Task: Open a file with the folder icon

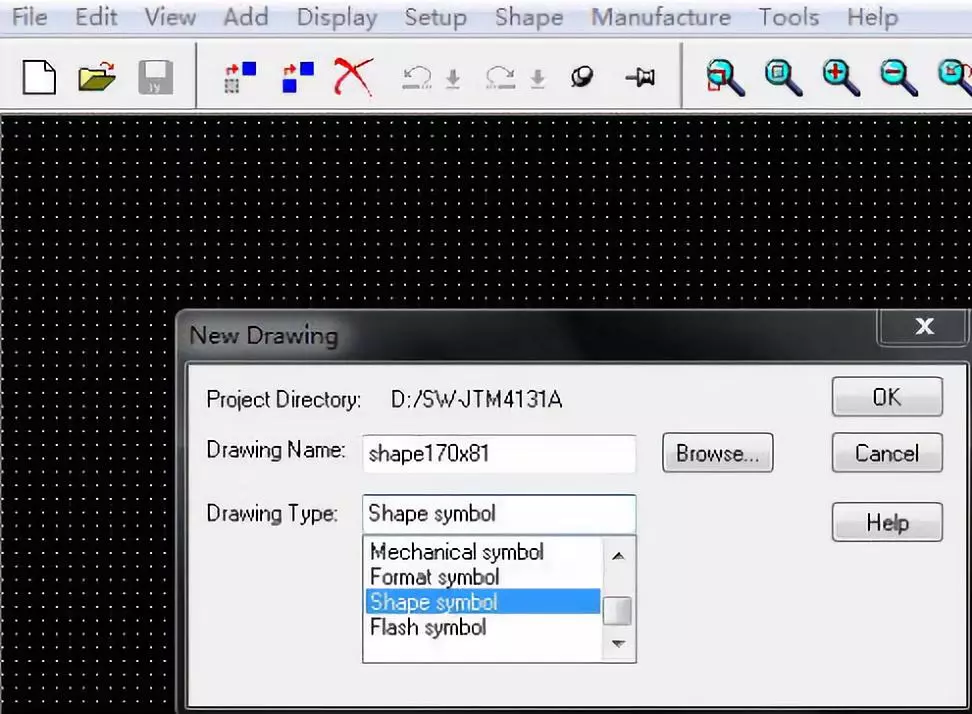Action: point(97,77)
